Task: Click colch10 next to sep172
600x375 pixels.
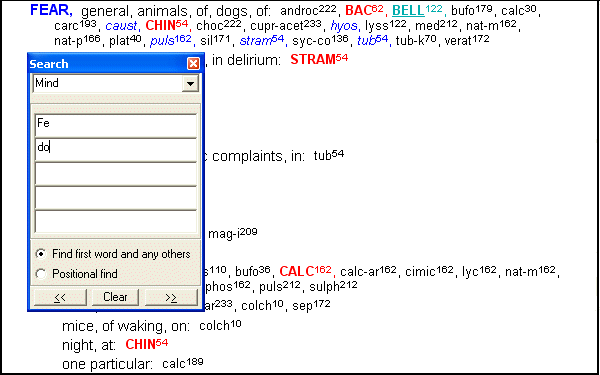Action: 262,306
